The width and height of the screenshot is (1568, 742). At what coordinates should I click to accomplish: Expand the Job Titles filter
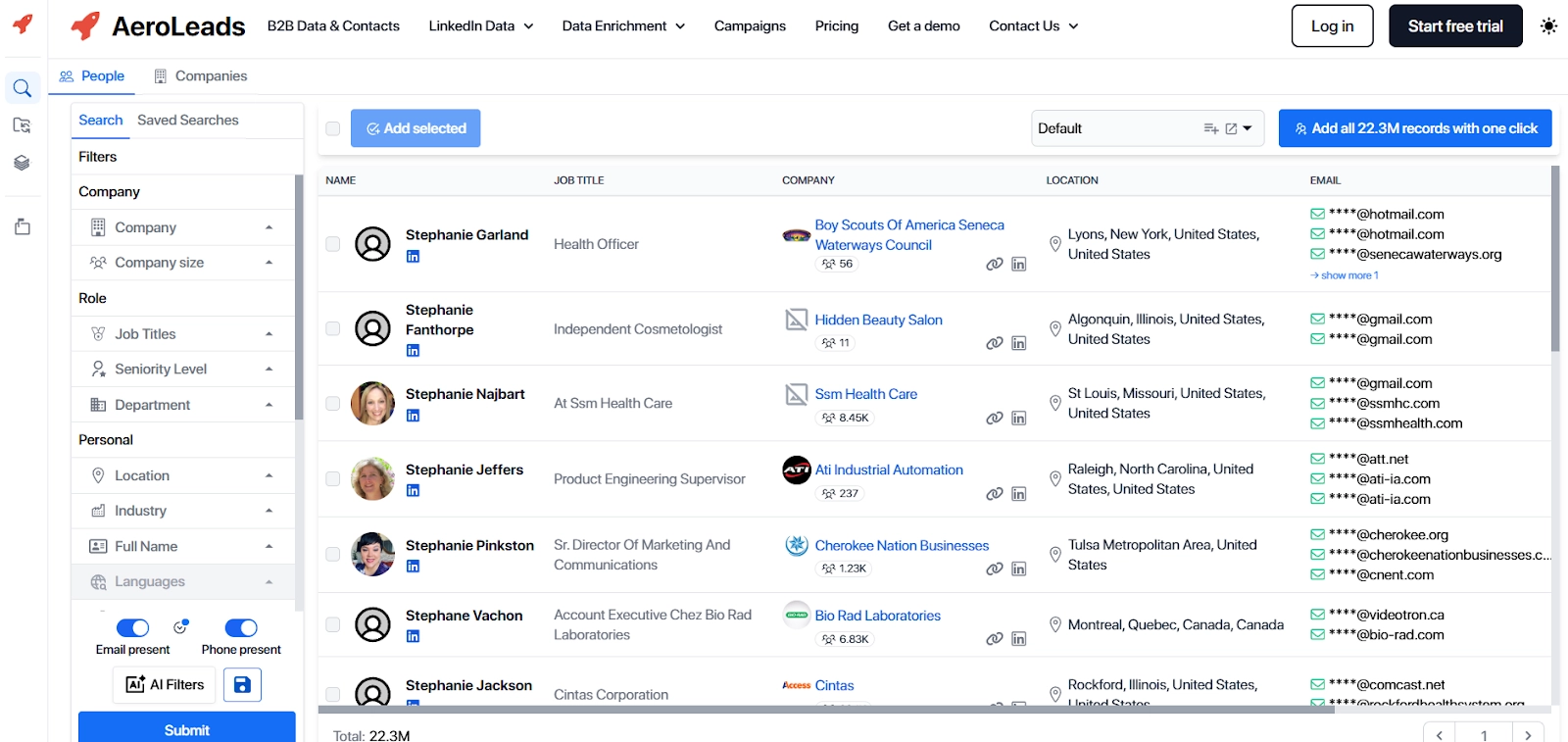183,334
